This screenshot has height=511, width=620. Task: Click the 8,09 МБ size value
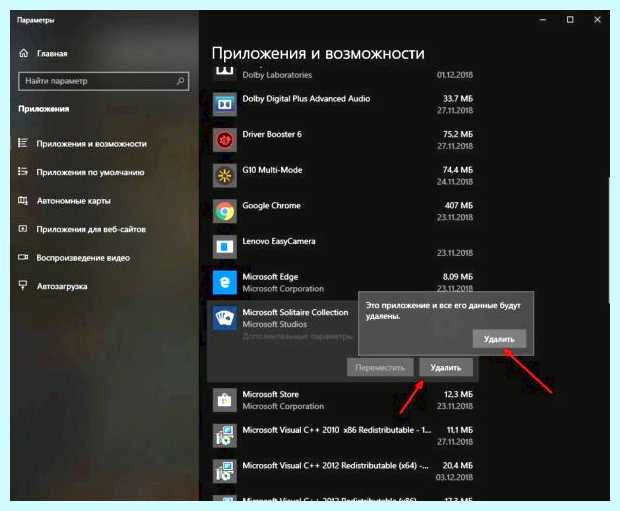pos(458,276)
